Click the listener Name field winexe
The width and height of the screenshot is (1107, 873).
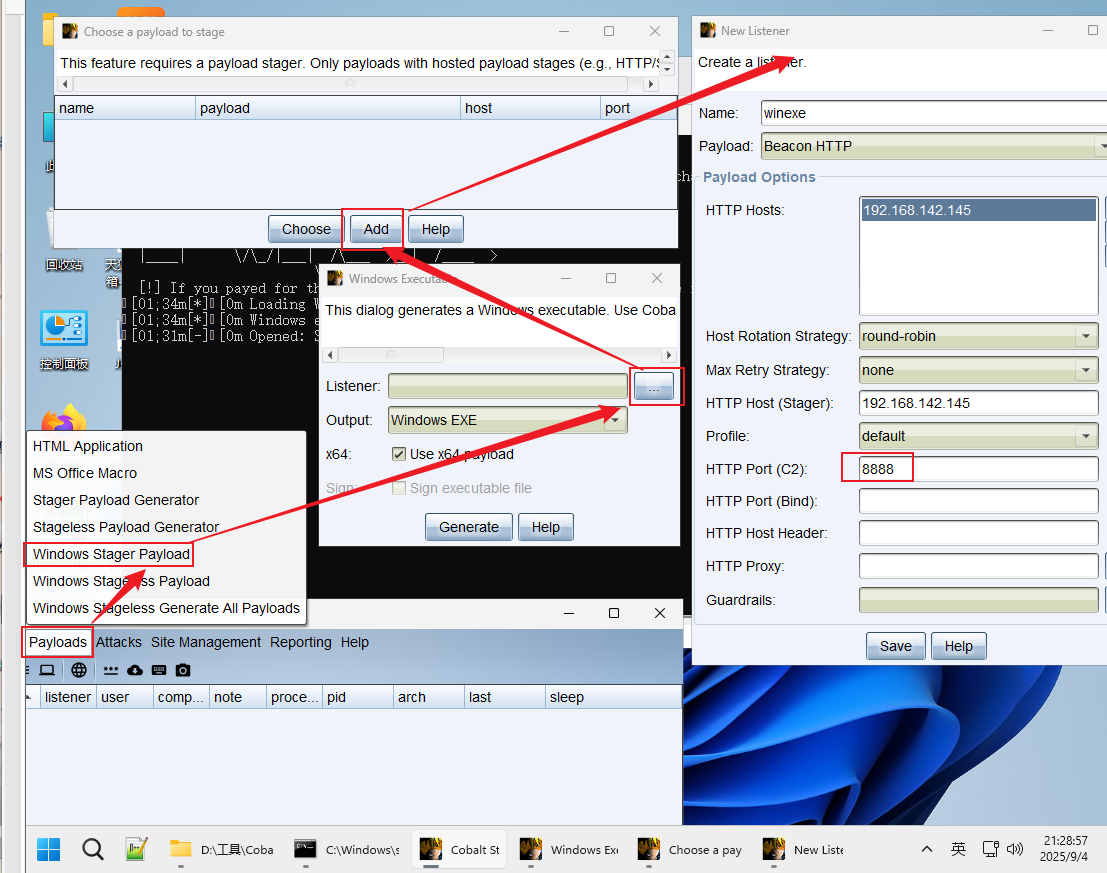933,113
